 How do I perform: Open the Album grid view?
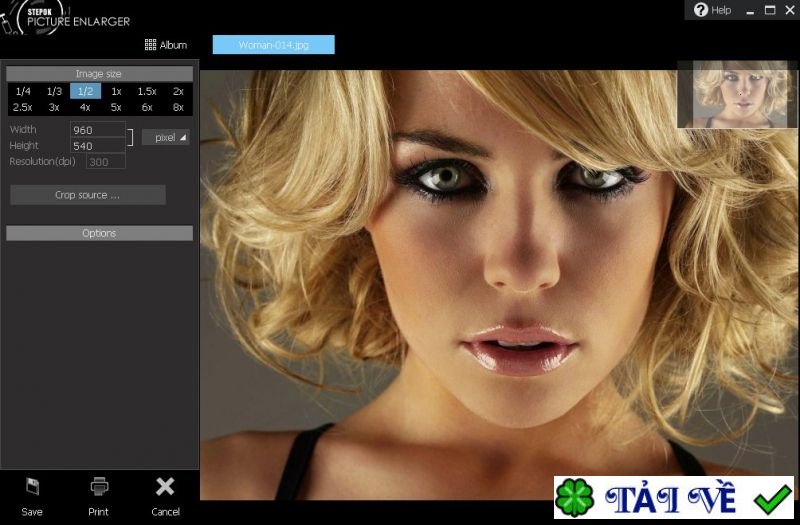[166, 45]
